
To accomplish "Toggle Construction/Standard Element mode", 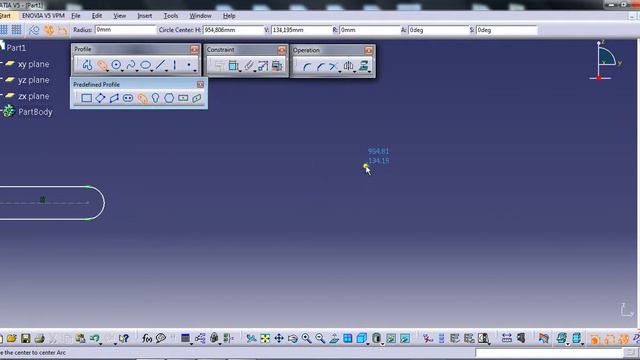I will pos(34,30).
